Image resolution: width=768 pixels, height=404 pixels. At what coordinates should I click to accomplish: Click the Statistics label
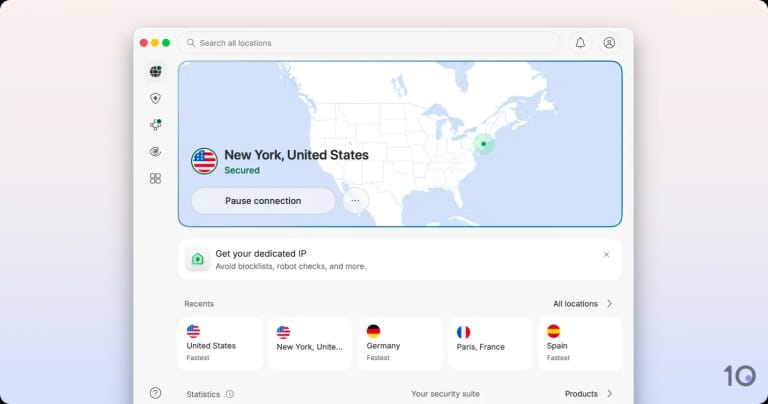(203, 394)
